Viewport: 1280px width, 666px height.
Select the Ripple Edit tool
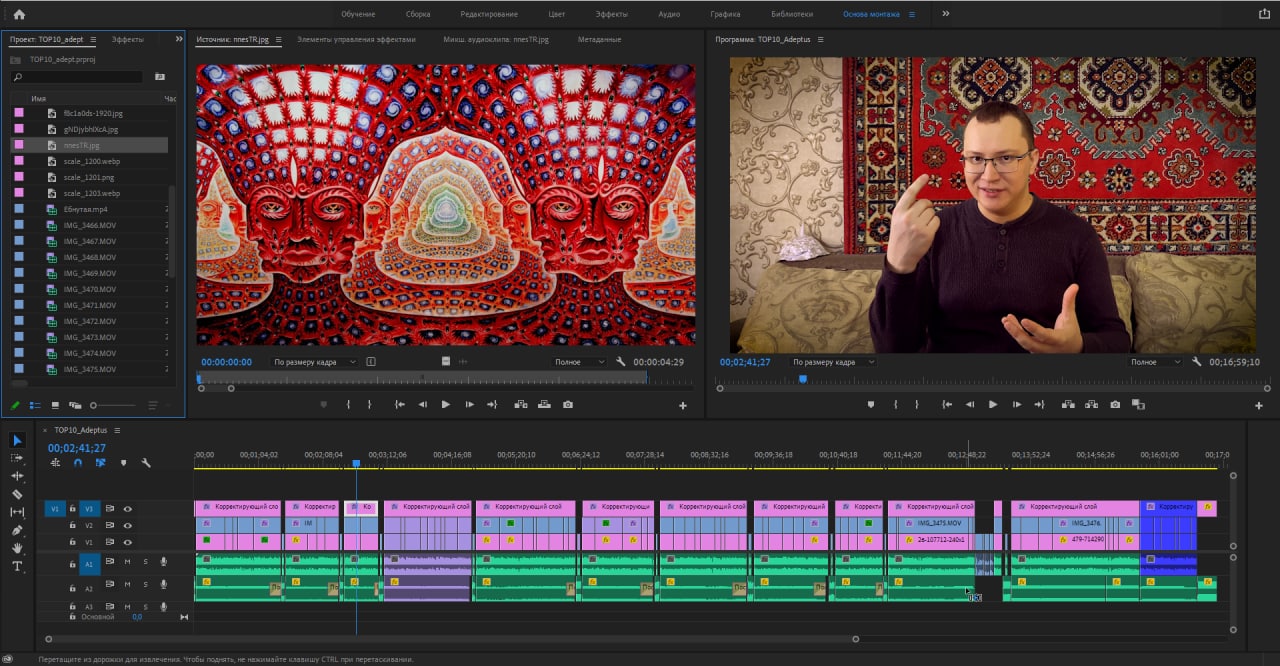coord(17,476)
